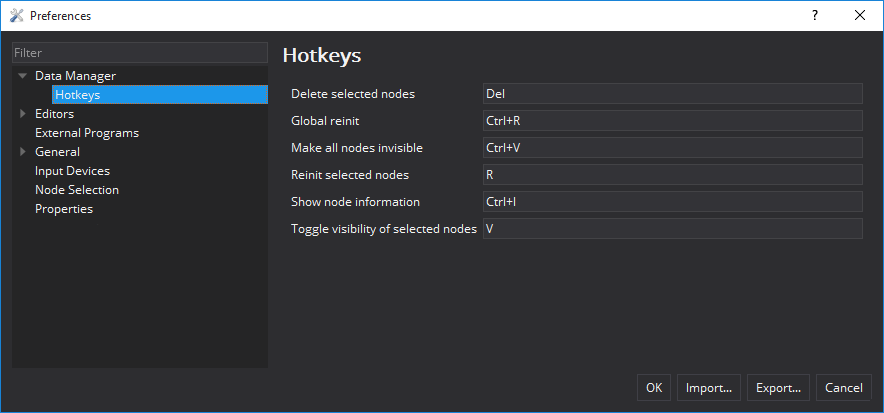884x413 pixels.
Task: Collapse the Data Manager tree node
Action: pos(23,76)
